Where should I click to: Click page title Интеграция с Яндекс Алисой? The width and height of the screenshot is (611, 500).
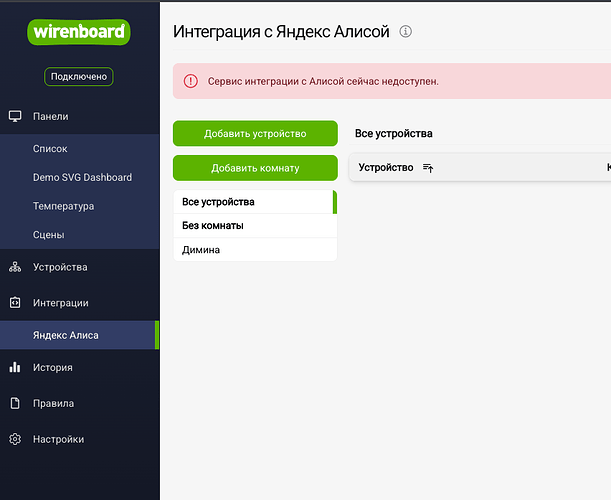(281, 32)
